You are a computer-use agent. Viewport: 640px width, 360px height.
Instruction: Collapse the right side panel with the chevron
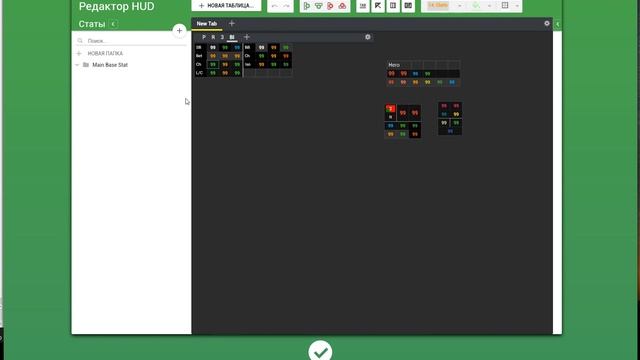click(x=557, y=24)
